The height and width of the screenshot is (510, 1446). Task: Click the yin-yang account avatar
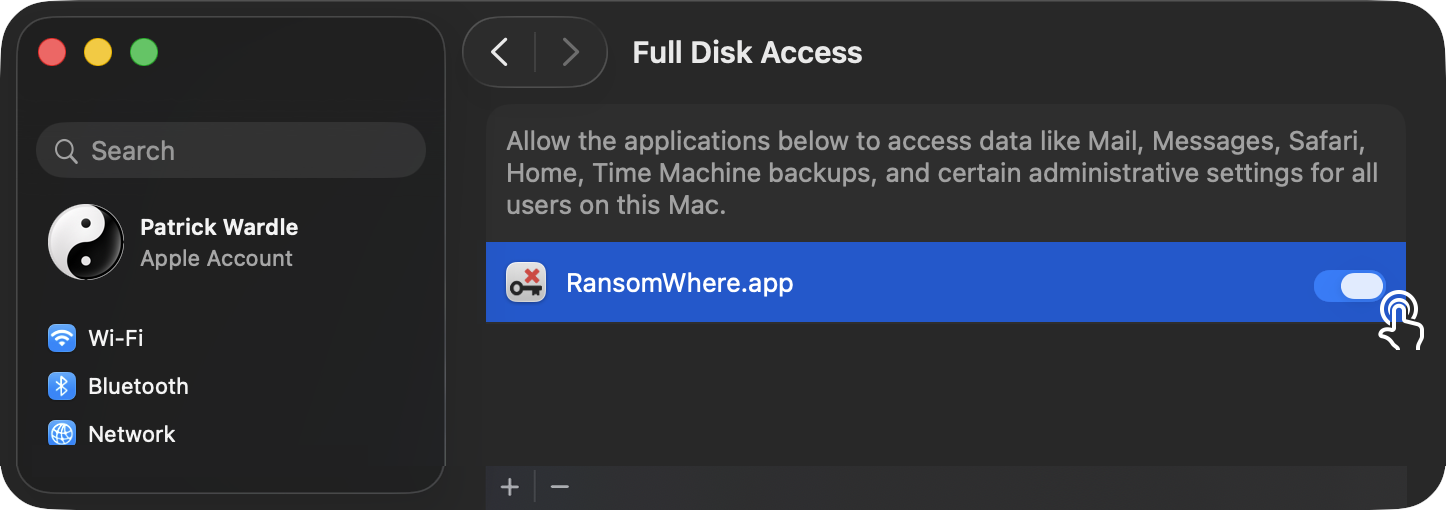tap(86, 242)
